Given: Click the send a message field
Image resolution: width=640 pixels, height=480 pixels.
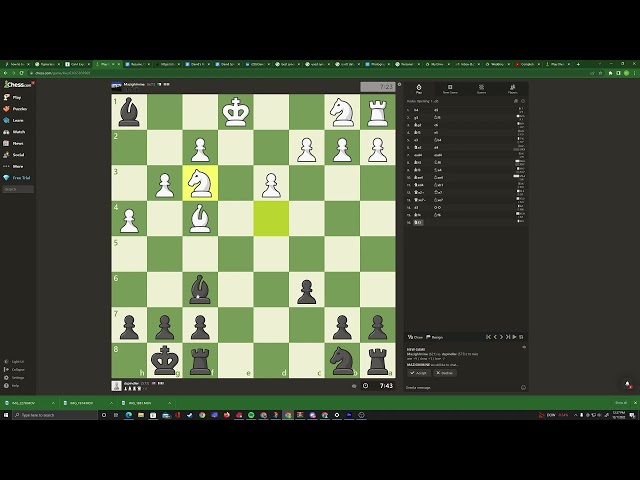Looking at the screenshot, I should click(461, 387).
